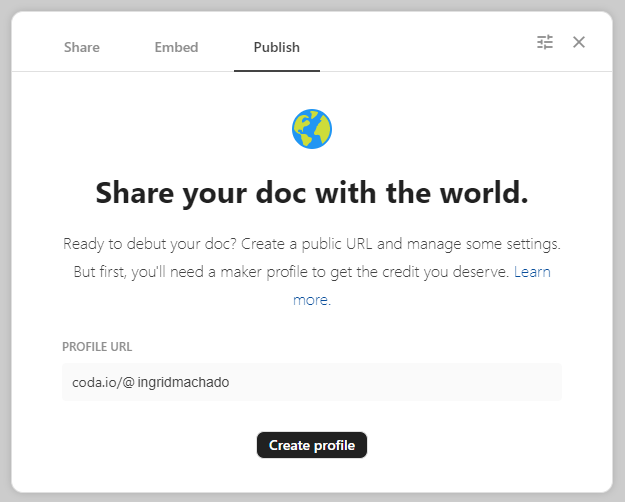Screen dimensions: 625x502
Task: Click the globe earth icon
Action: tap(312, 129)
